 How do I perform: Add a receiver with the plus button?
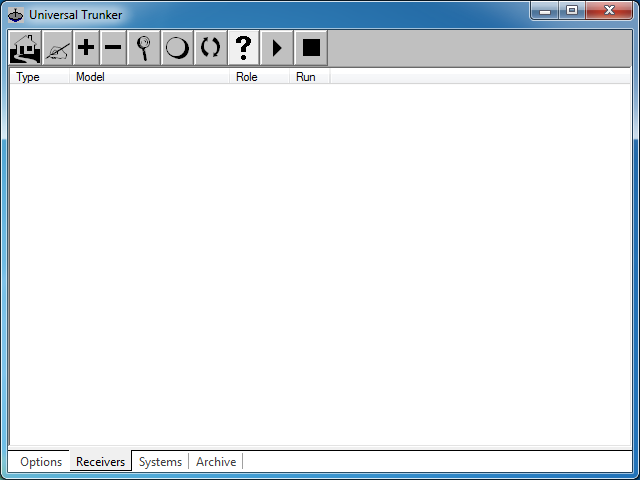pyautogui.click(x=86, y=48)
